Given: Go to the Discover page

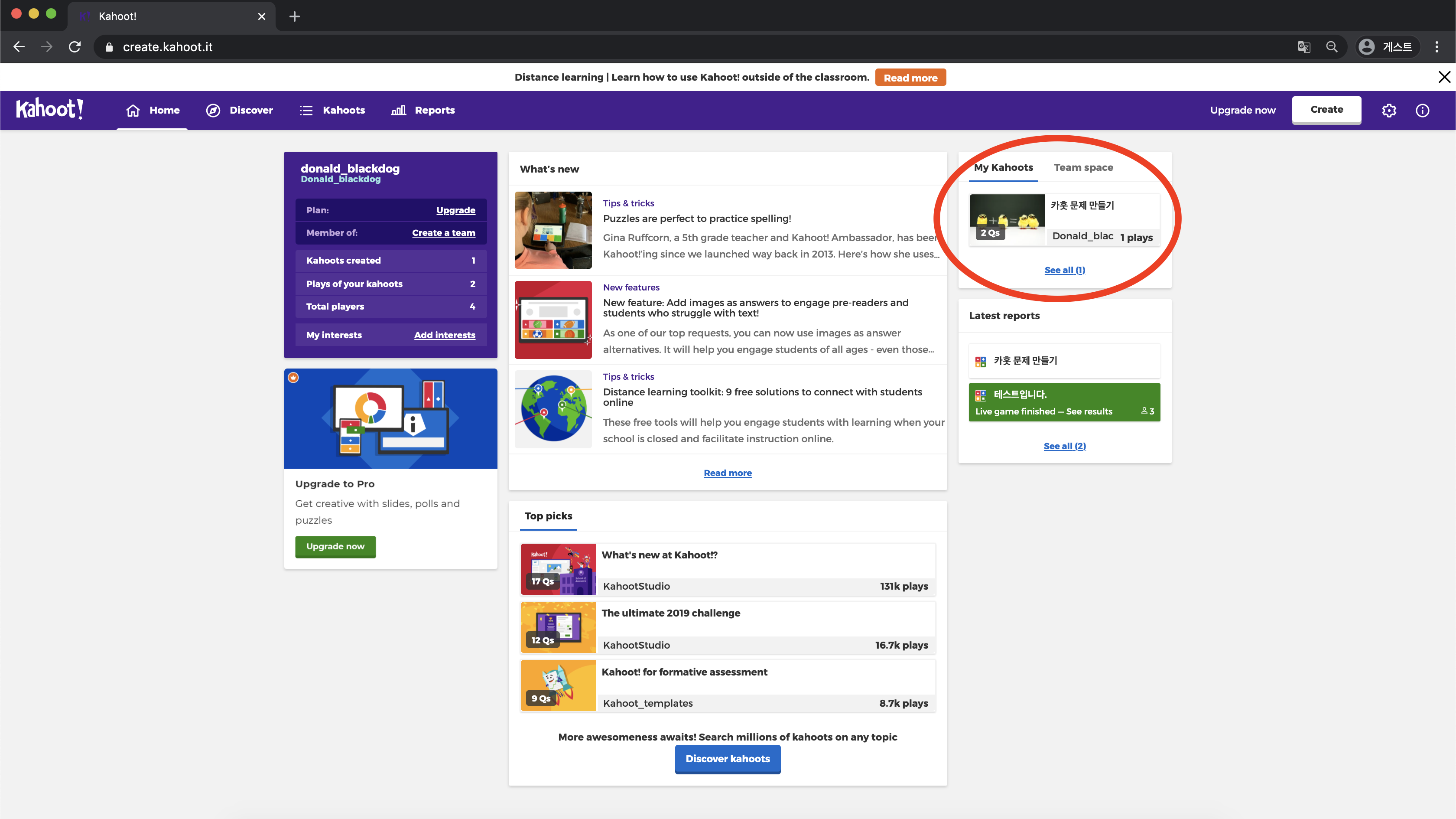Looking at the screenshot, I should click(x=240, y=110).
